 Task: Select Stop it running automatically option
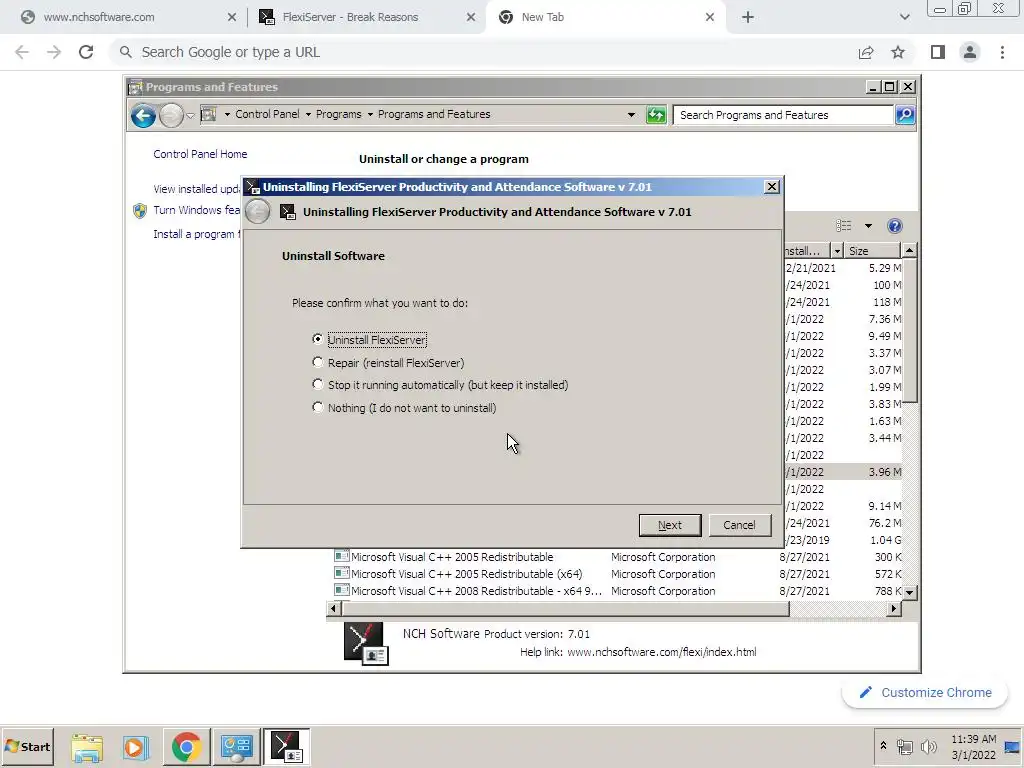pos(317,385)
